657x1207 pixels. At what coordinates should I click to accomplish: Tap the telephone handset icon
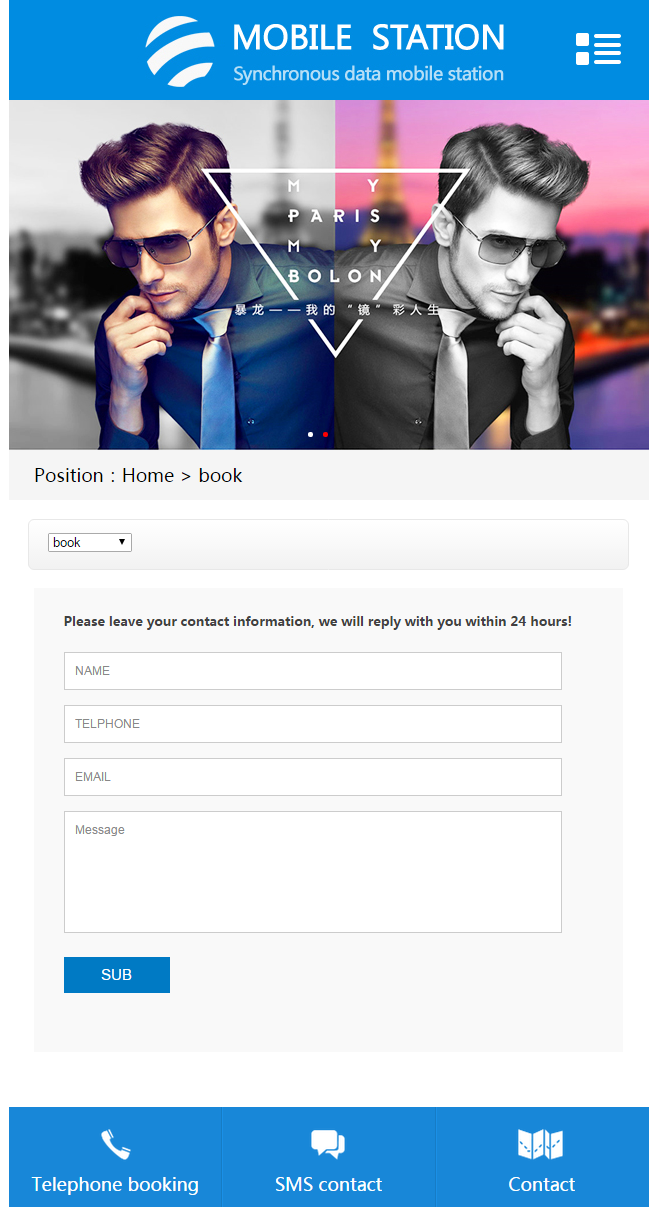(x=115, y=1144)
